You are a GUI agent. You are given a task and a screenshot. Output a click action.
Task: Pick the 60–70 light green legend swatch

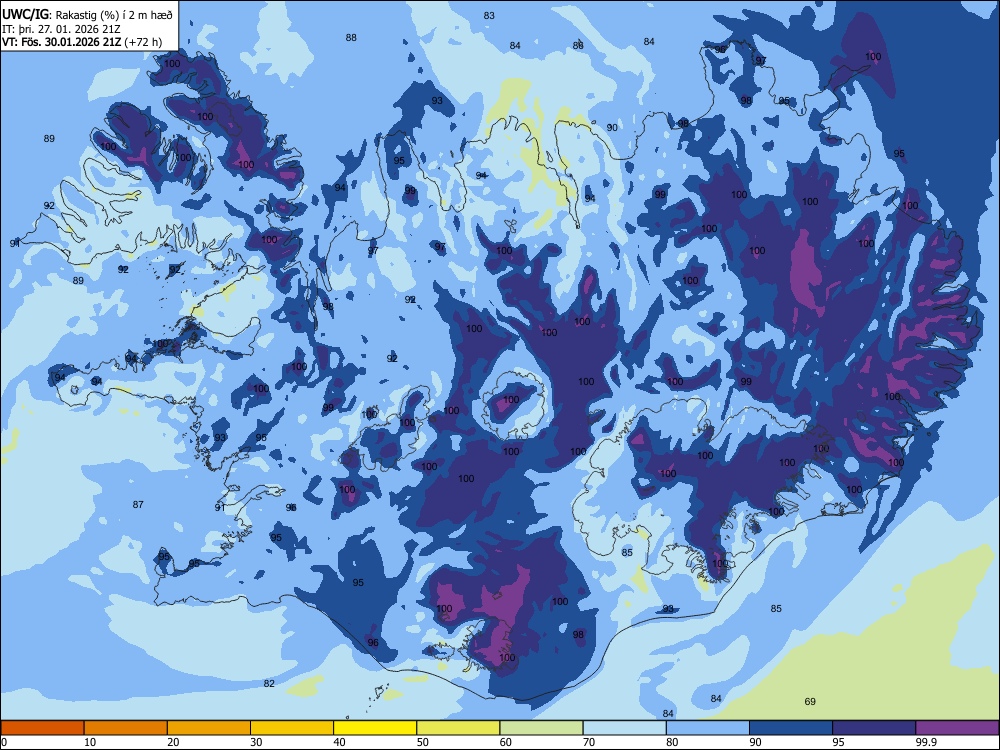tap(541, 728)
